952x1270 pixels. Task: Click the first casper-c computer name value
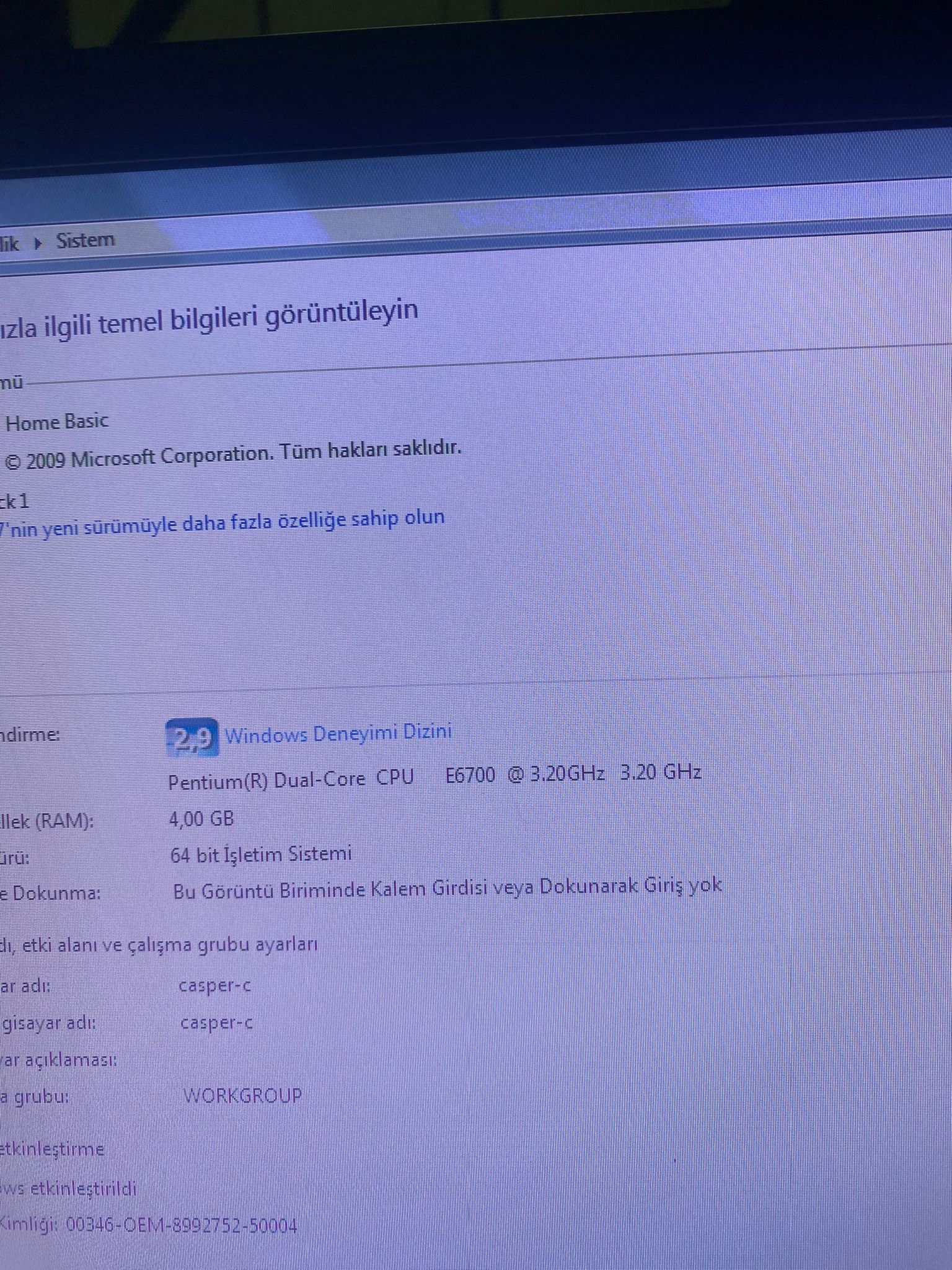pos(214,985)
